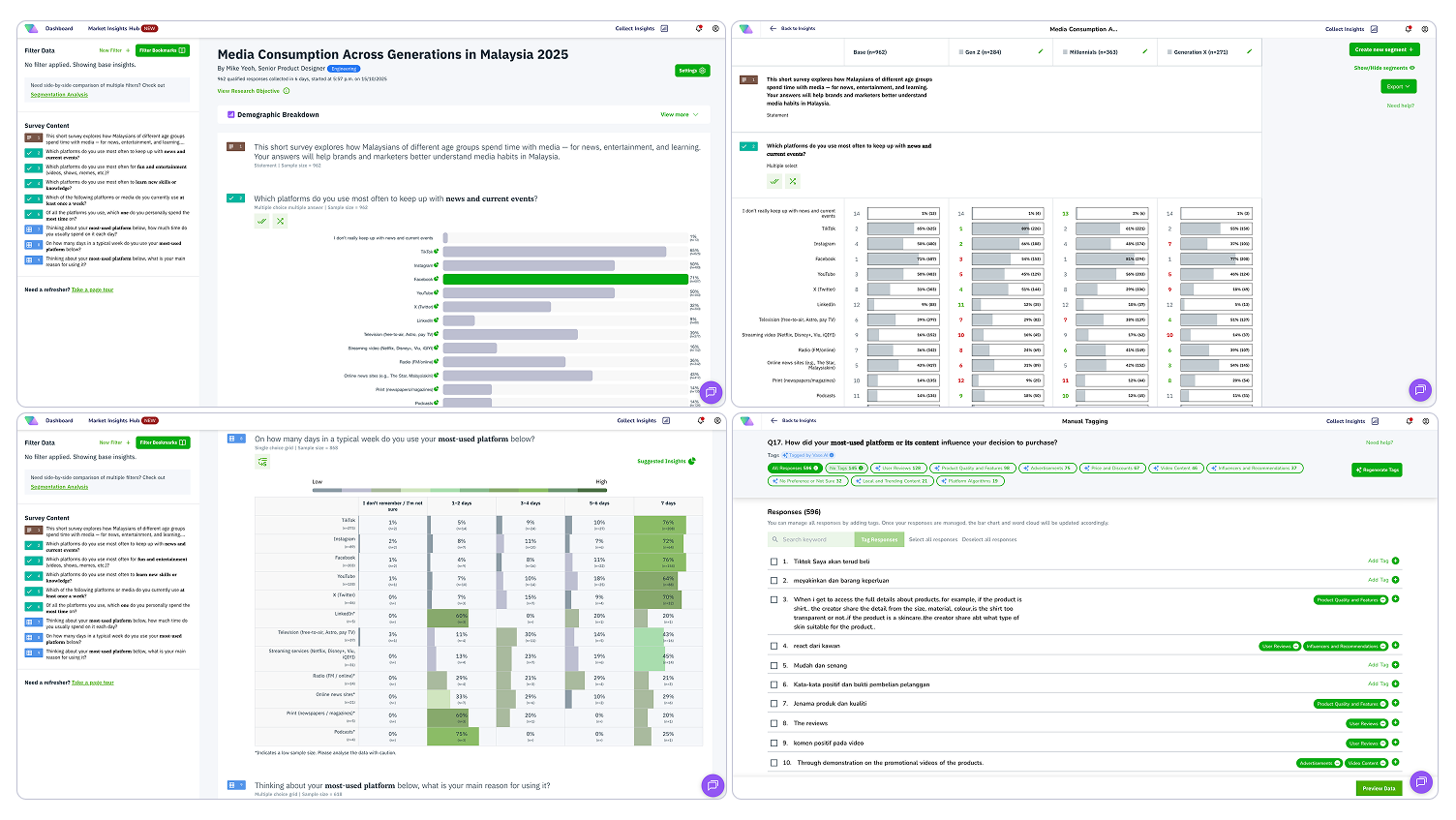Open account settings gear icon top right
The height and width of the screenshot is (820, 1456).
[716, 28]
